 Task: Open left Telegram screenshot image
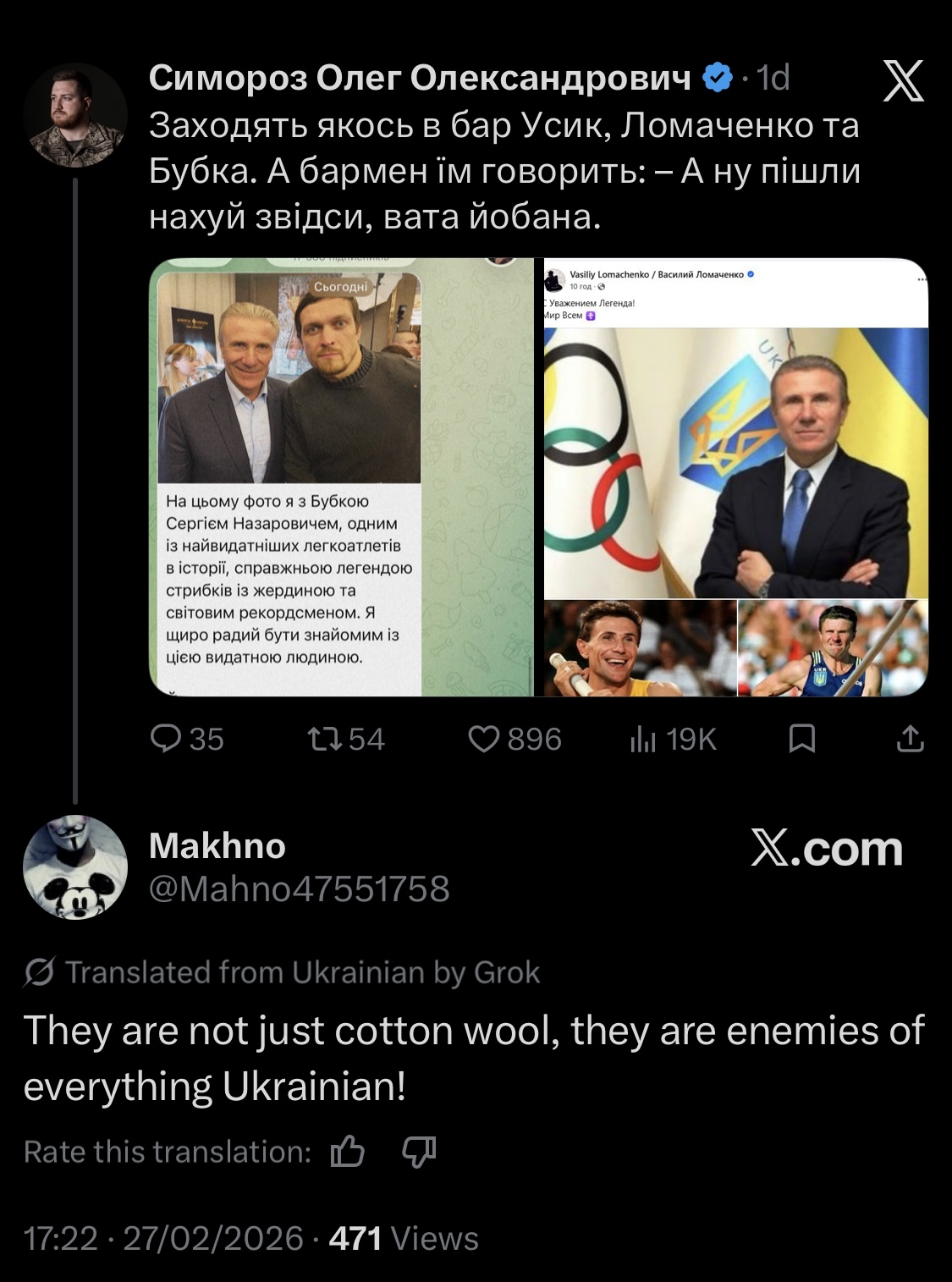[343, 477]
